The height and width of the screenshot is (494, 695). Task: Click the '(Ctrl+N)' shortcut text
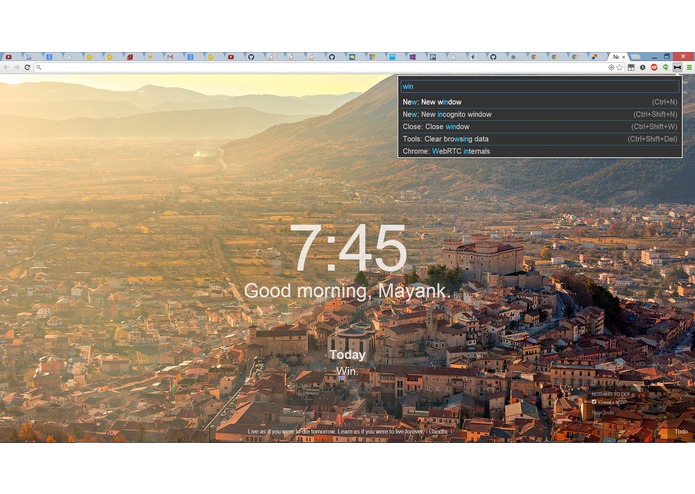click(664, 102)
